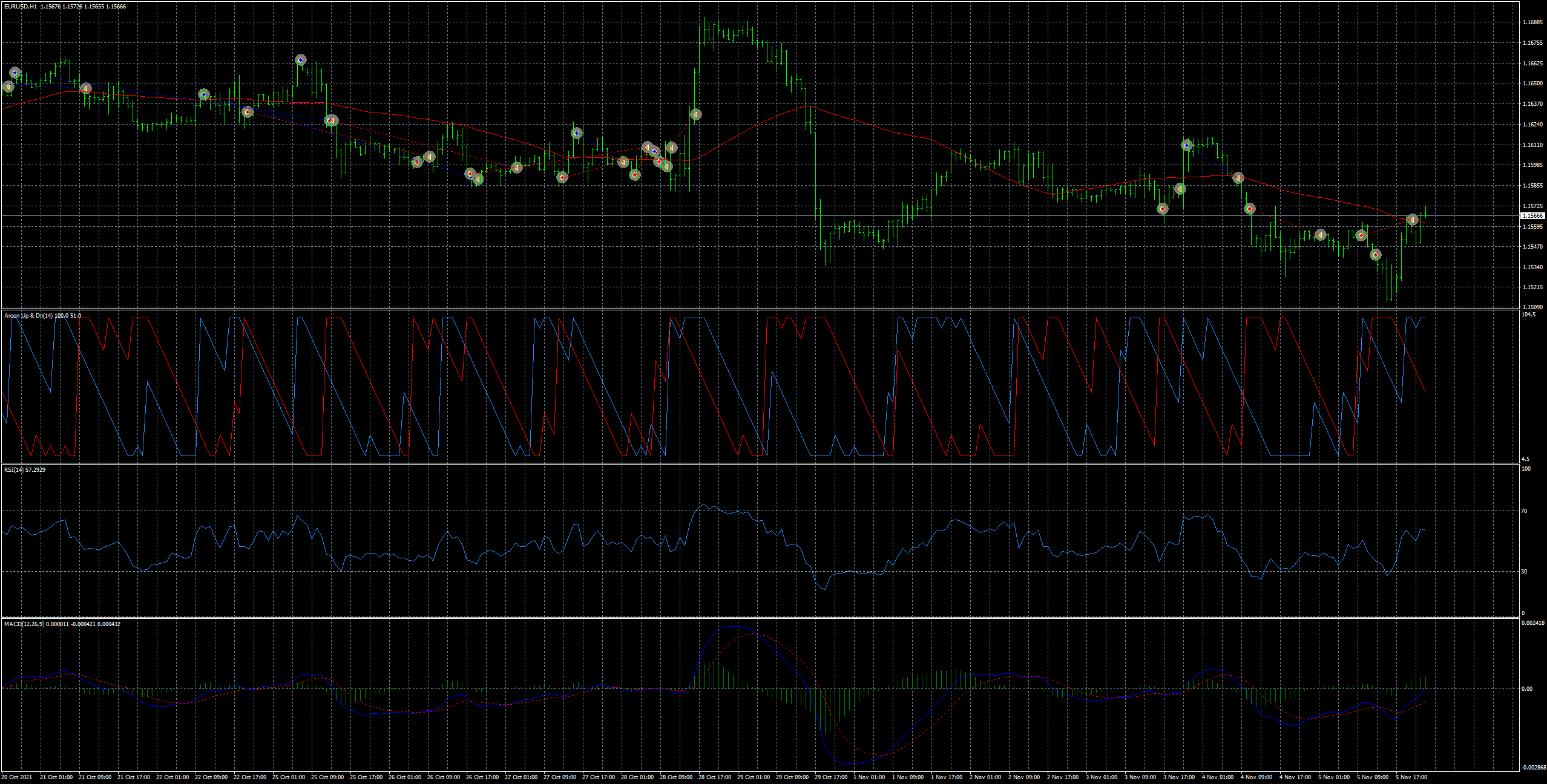Viewport: 1547px width, 784px height.
Task: Click the yellow exit arrow near 21 Oct 09:00
Action: click(x=86, y=88)
